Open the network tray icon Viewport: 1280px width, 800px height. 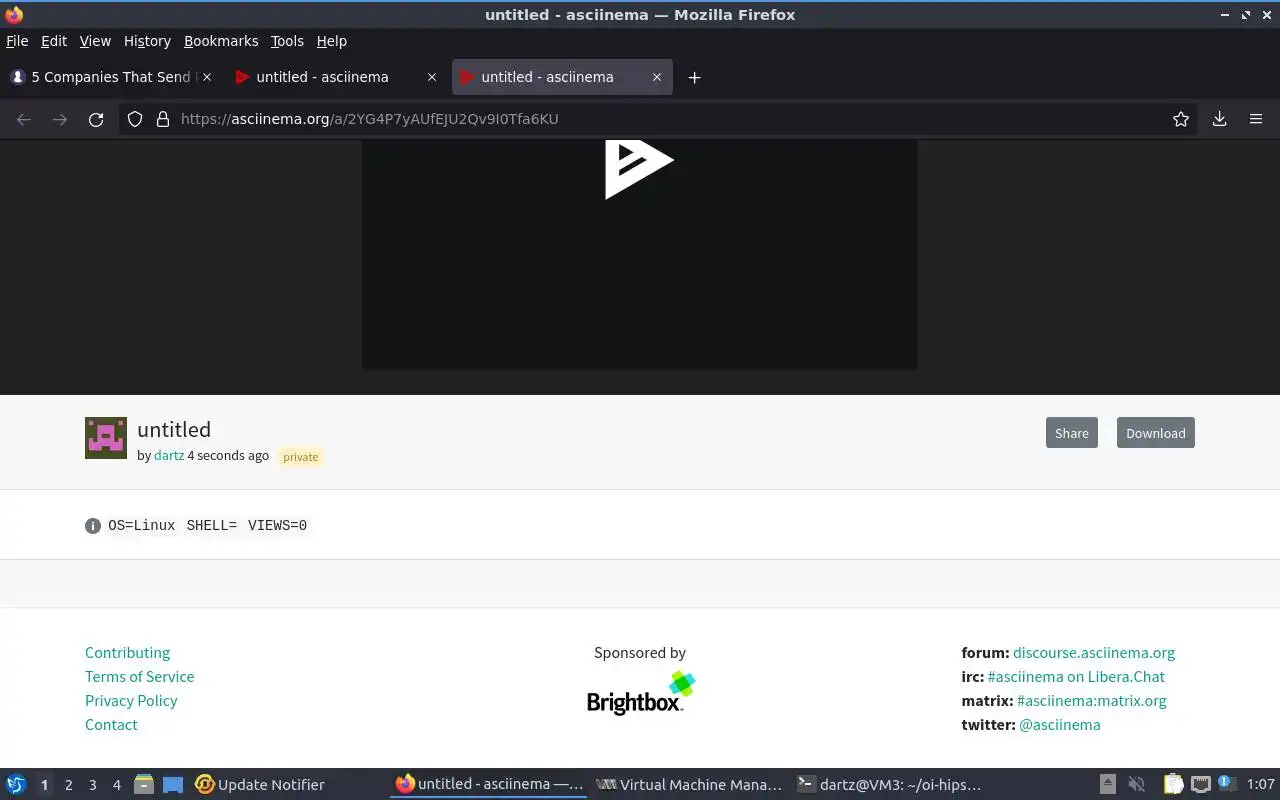[1201, 785]
